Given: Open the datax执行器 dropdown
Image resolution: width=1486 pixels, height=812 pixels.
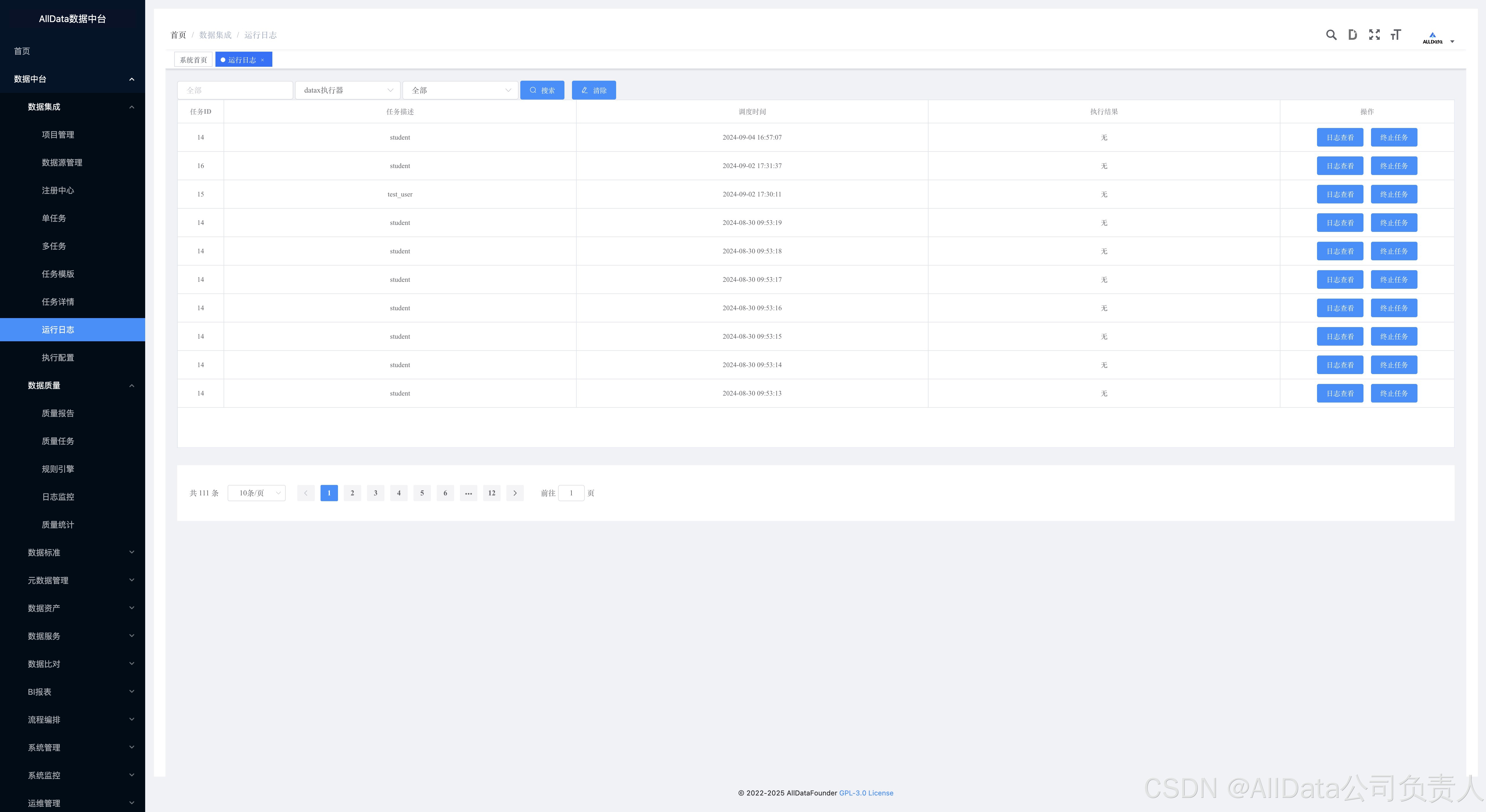Looking at the screenshot, I should pos(348,91).
